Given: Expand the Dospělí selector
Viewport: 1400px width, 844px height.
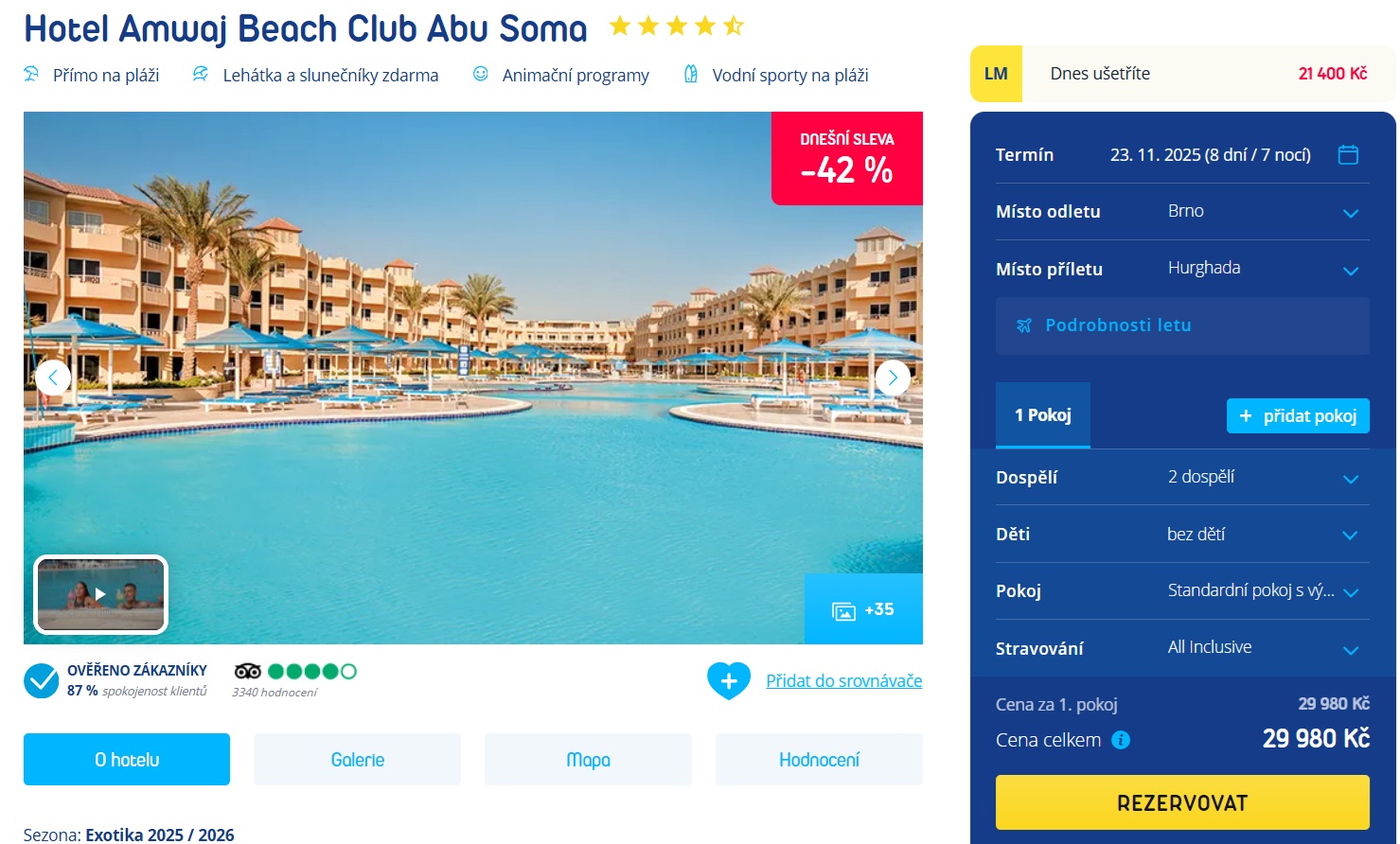Looking at the screenshot, I should [x=1182, y=477].
